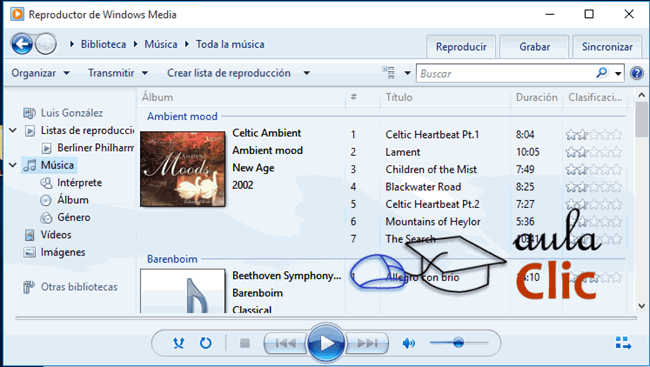Stop playback with the square button

[x=245, y=343]
